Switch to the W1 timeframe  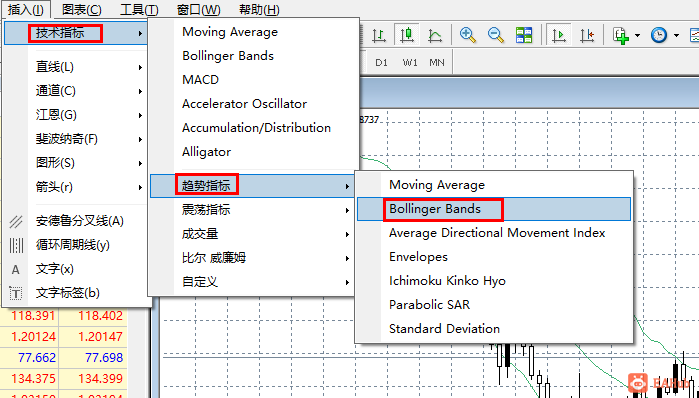pyautogui.click(x=410, y=62)
